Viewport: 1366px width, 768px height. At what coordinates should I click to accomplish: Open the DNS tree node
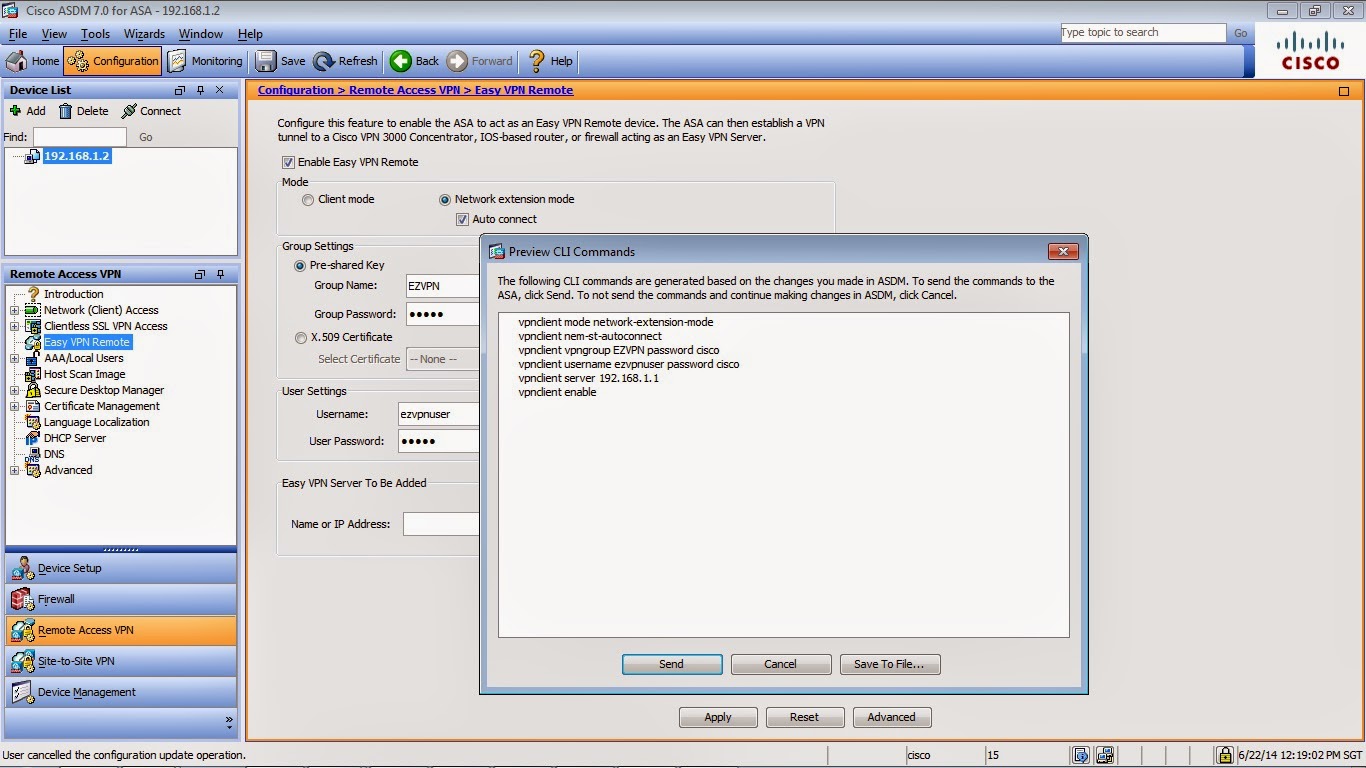(x=54, y=454)
